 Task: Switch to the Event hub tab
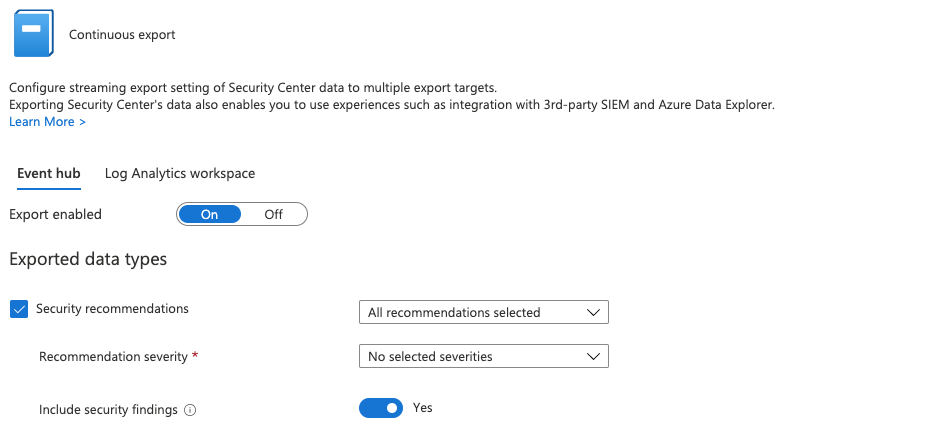(x=48, y=173)
